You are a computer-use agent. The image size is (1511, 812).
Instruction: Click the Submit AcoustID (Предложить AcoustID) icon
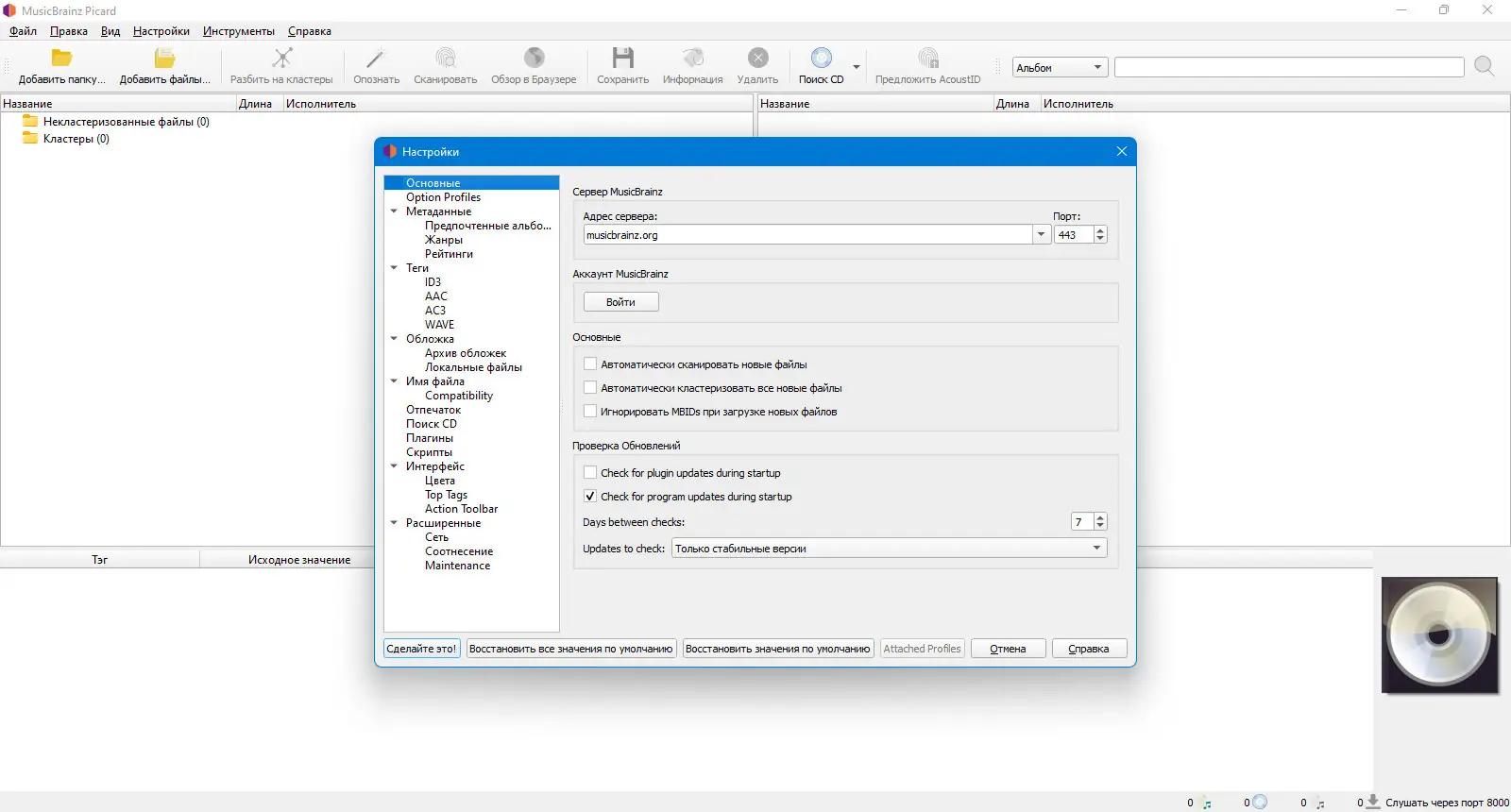pos(927,59)
